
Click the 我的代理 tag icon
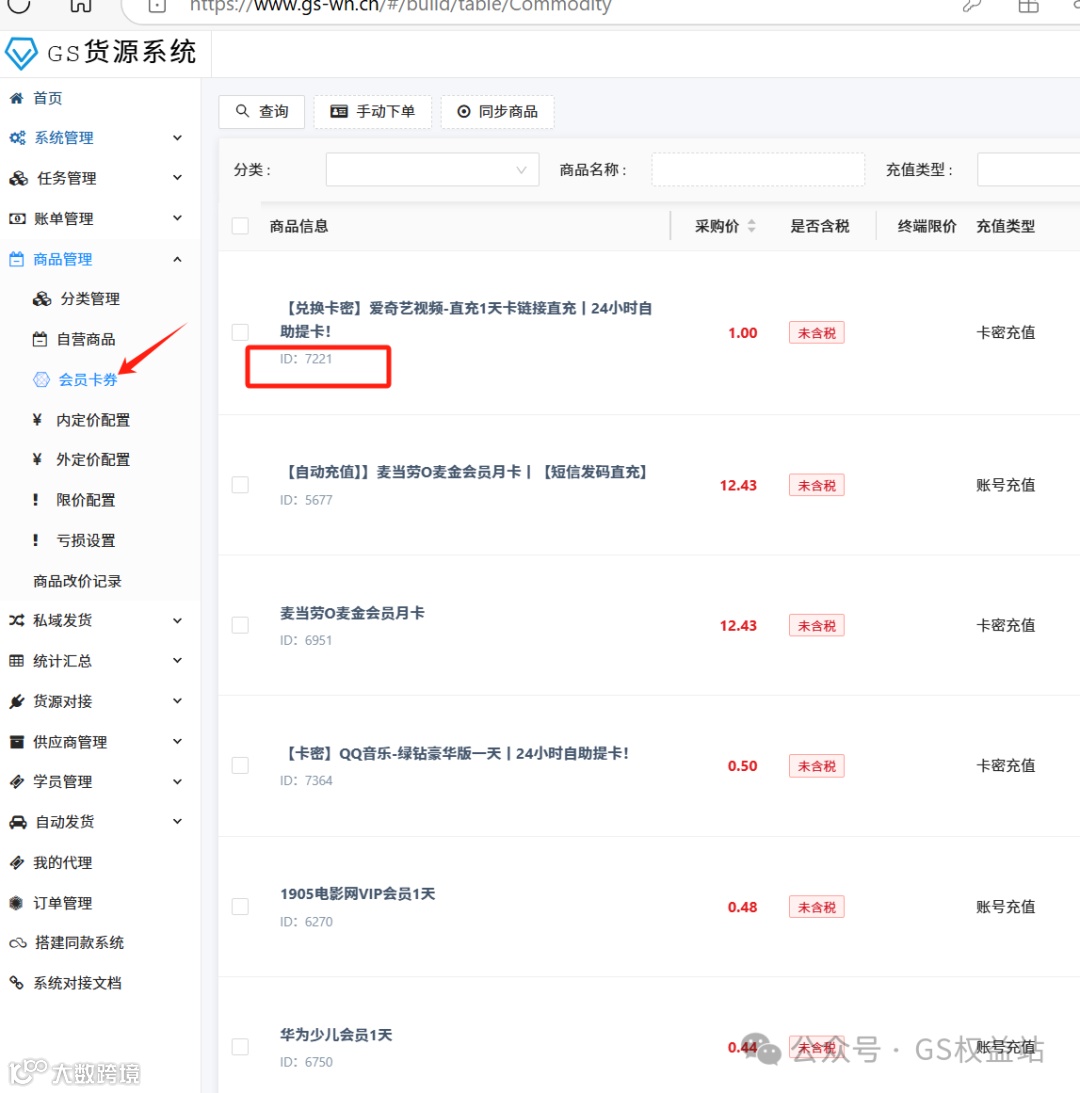pos(17,863)
